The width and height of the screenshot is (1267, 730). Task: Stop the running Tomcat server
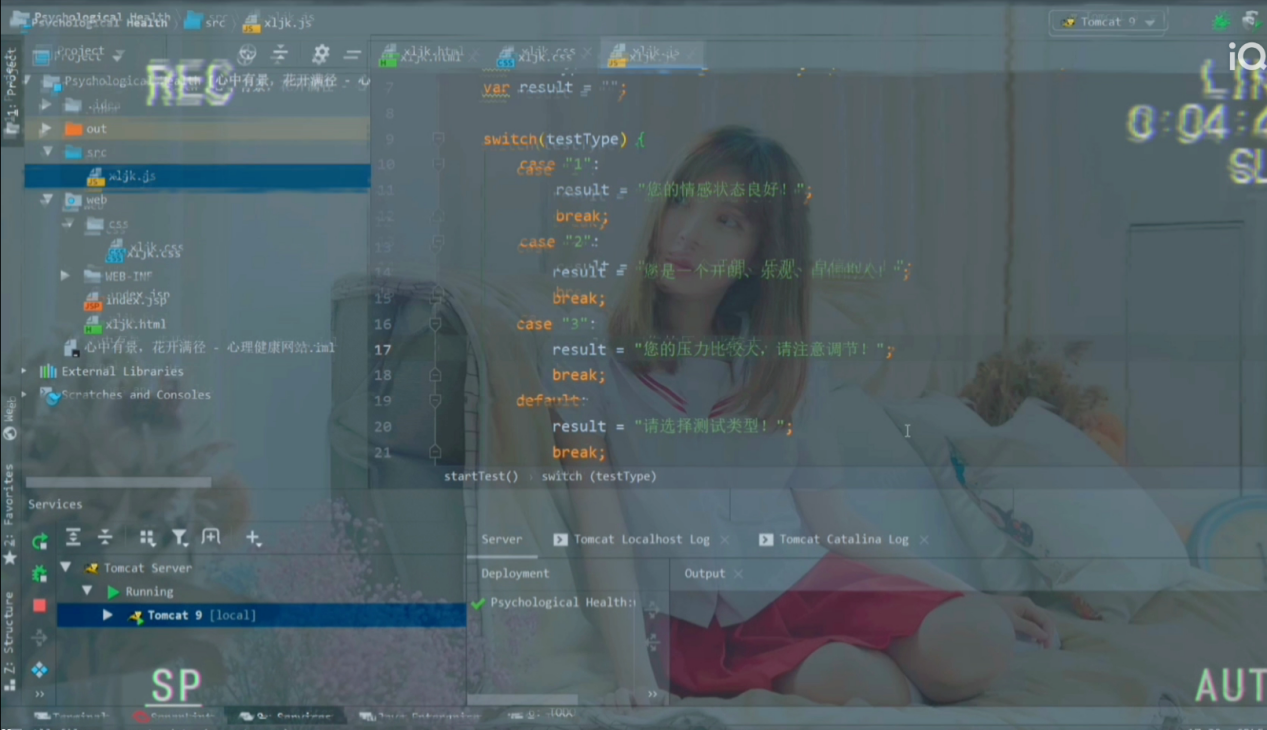(x=39, y=605)
